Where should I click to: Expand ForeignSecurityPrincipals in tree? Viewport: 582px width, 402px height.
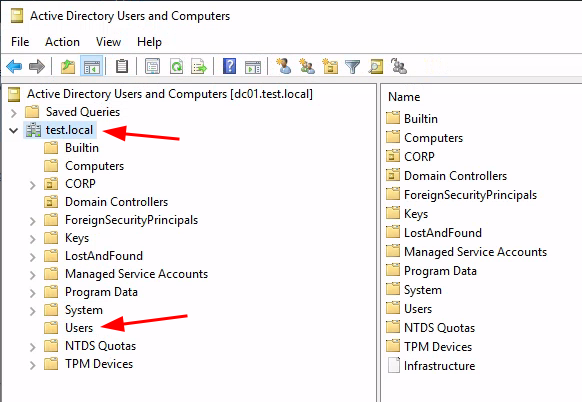tap(33, 220)
